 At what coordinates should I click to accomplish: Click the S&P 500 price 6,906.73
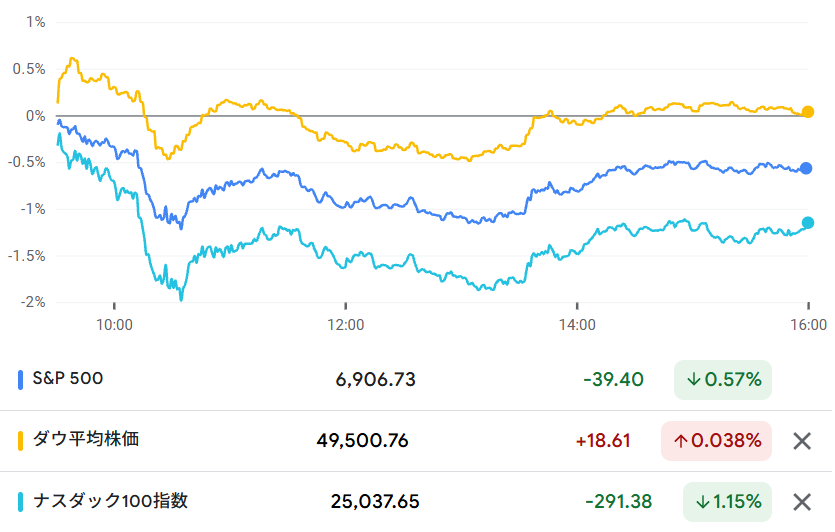coord(375,380)
